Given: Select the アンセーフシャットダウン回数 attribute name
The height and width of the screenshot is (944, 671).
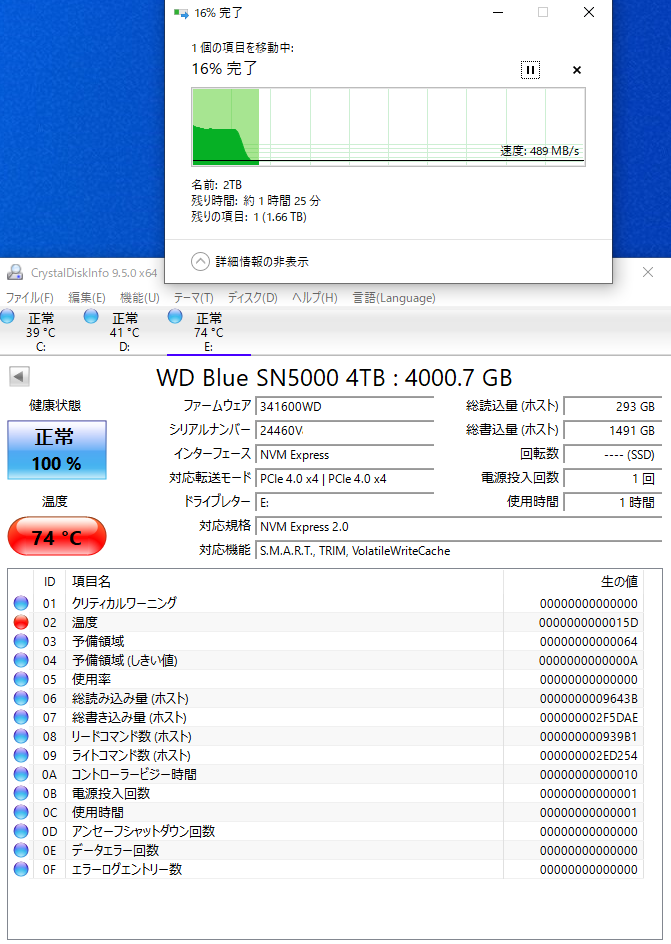Looking at the screenshot, I should pyautogui.click(x=143, y=831).
